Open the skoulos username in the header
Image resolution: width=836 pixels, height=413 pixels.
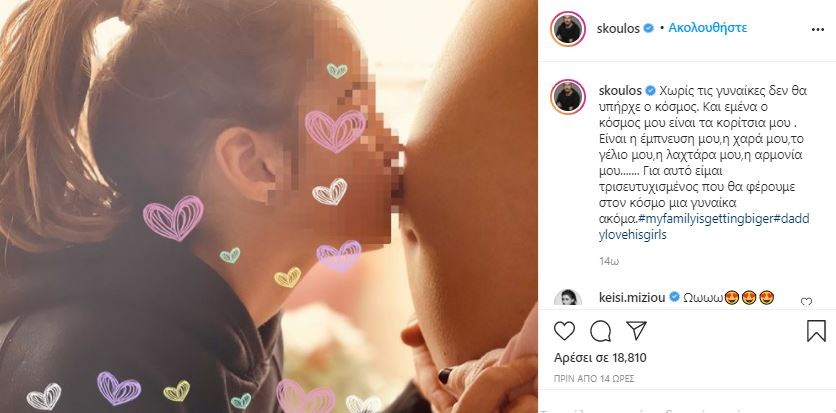pyautogui.click(x=618, y=29)
